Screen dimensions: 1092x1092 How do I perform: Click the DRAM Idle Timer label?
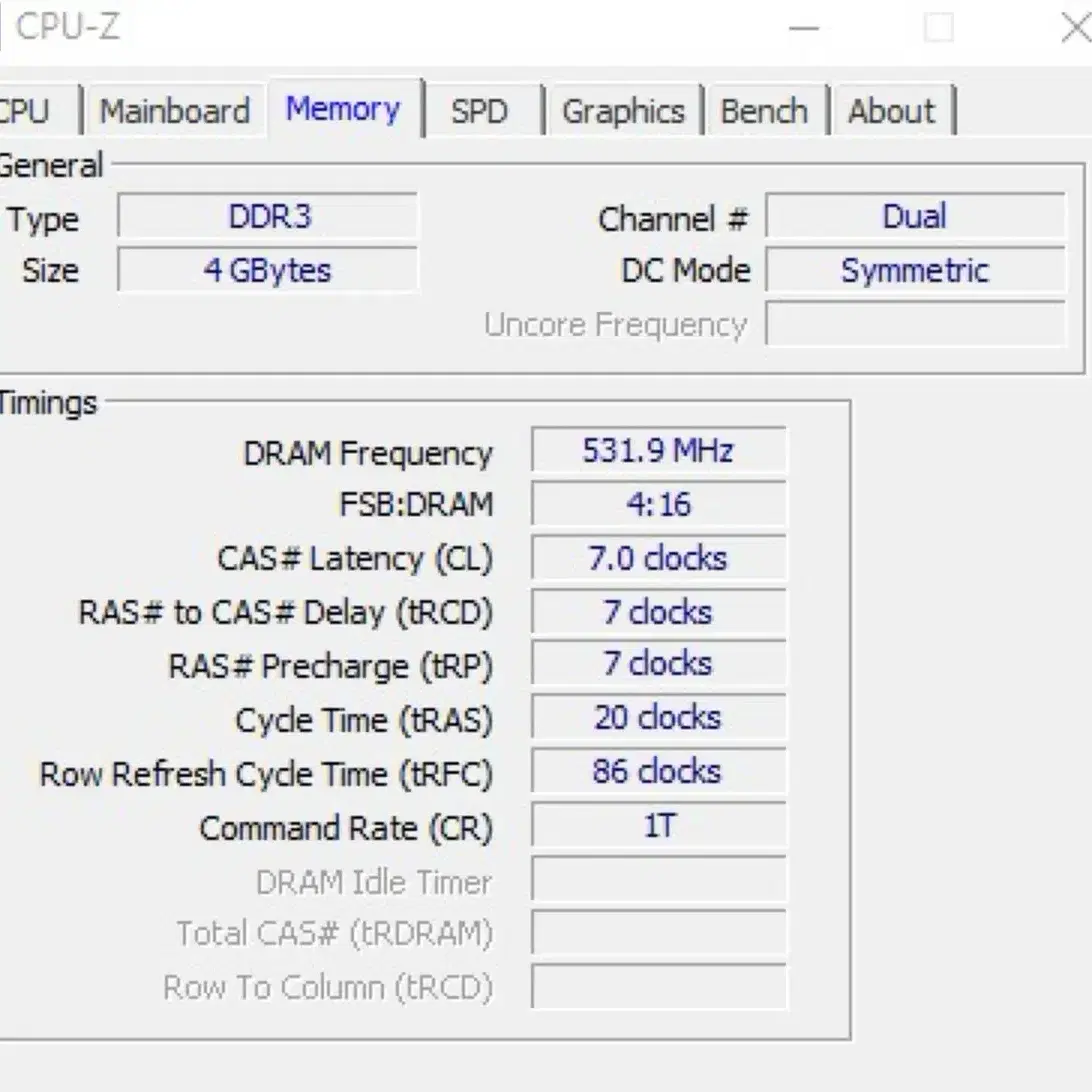coord(375,882)
